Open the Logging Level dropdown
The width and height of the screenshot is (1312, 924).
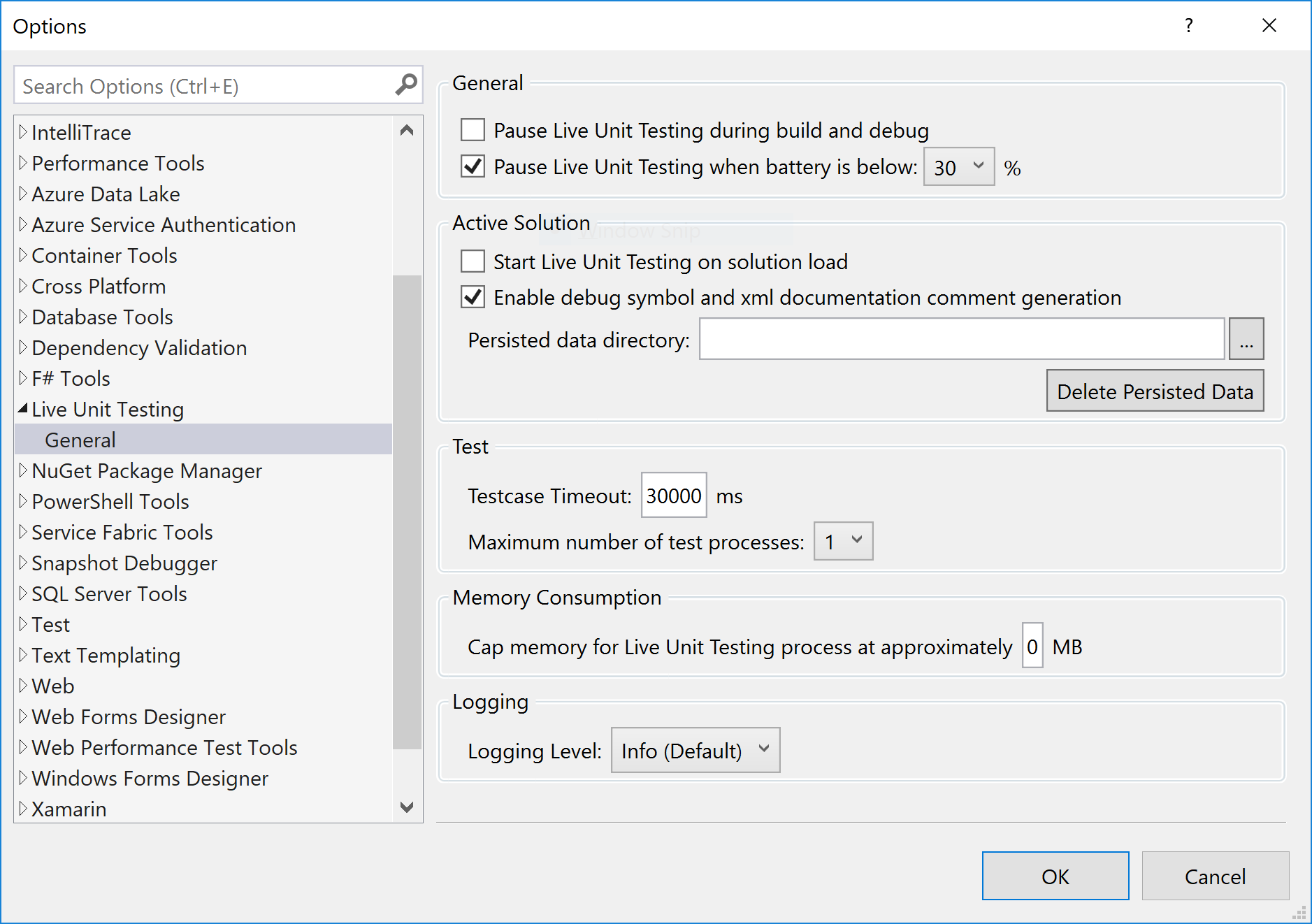[695, 750]
